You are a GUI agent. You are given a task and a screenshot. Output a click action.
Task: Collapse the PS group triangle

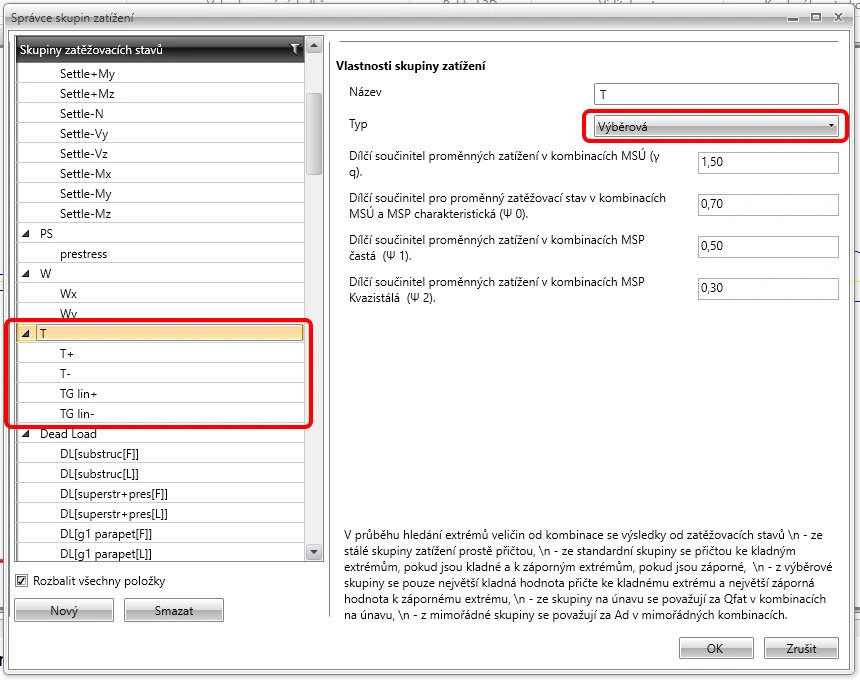point(25,233)
